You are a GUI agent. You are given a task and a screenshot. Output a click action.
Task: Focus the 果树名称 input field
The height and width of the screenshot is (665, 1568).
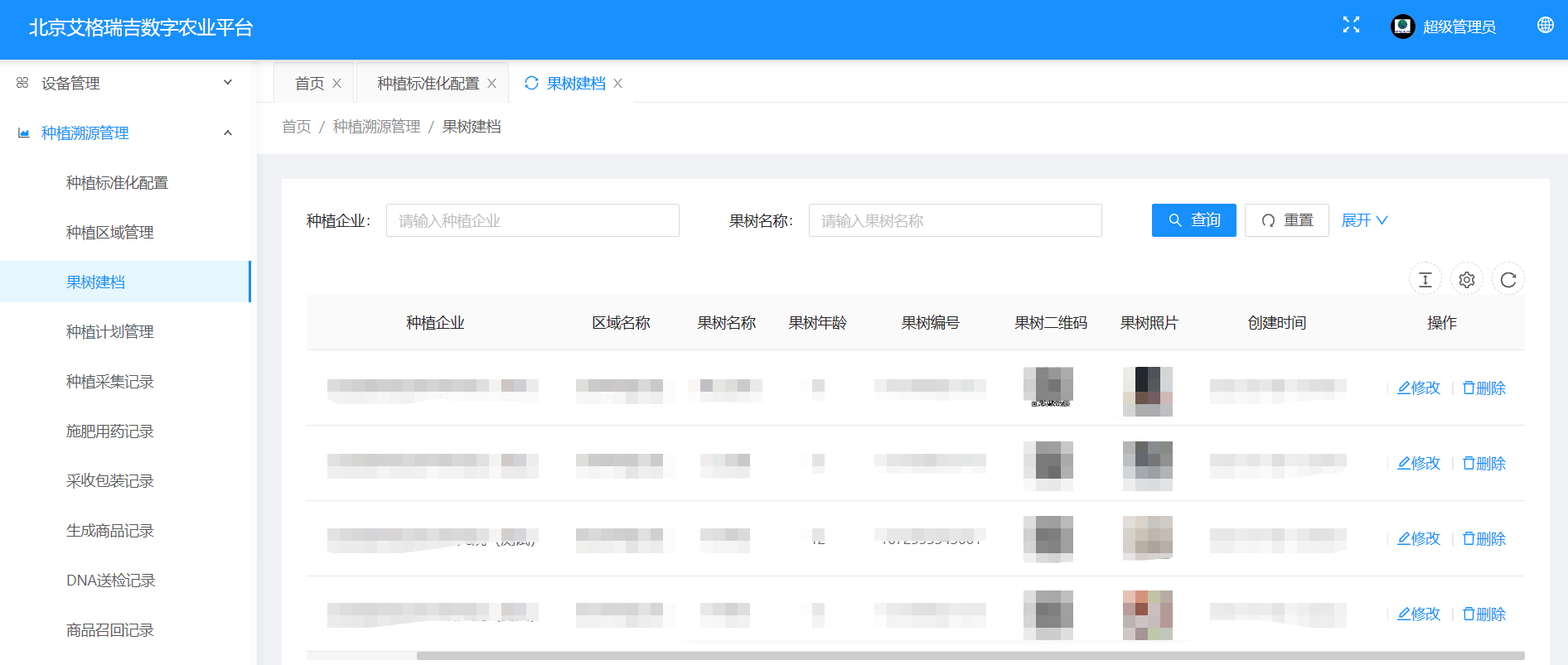click(956, 220)
